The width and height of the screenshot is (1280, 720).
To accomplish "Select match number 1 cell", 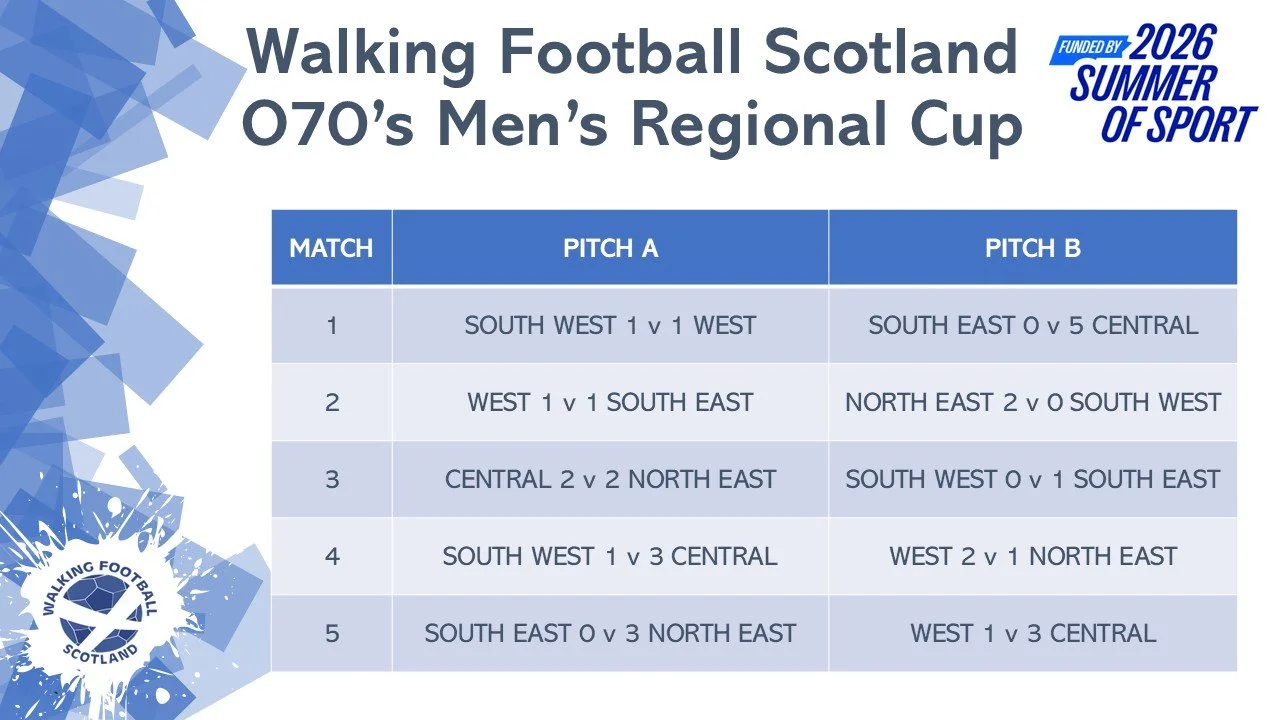I will (331, 325).
